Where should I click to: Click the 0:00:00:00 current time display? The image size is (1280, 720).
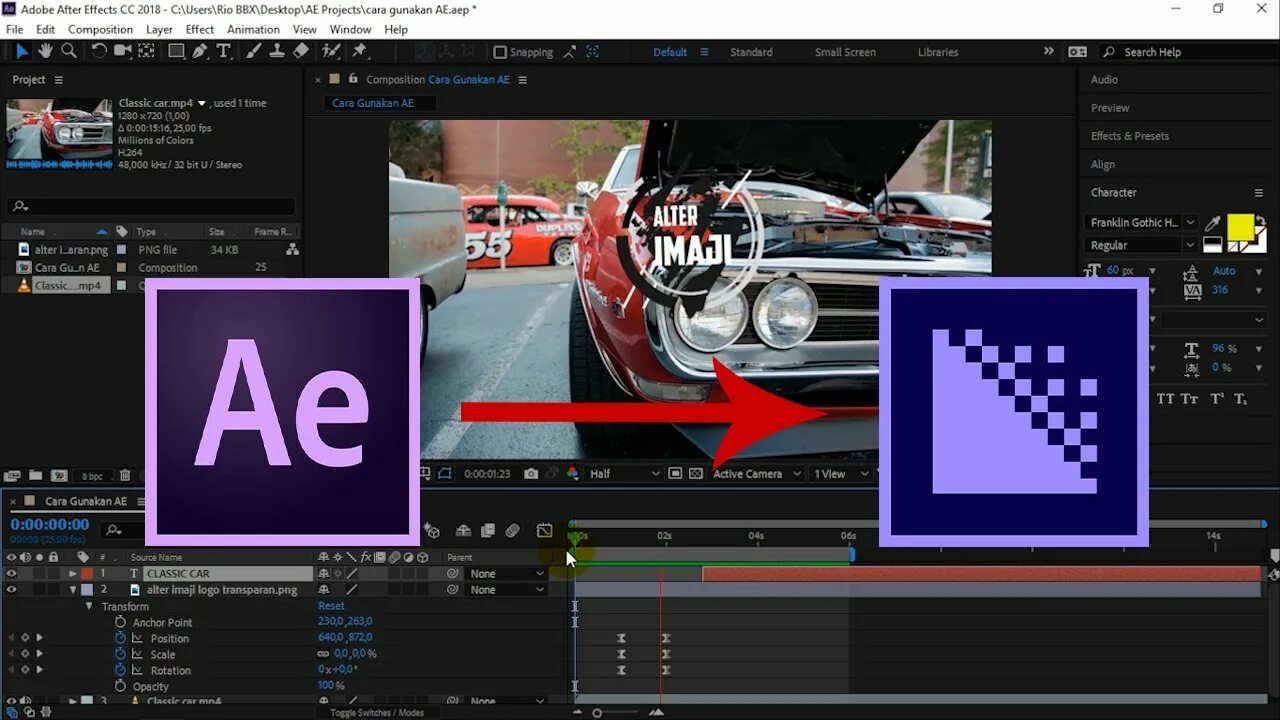click(x=50, y=524)
